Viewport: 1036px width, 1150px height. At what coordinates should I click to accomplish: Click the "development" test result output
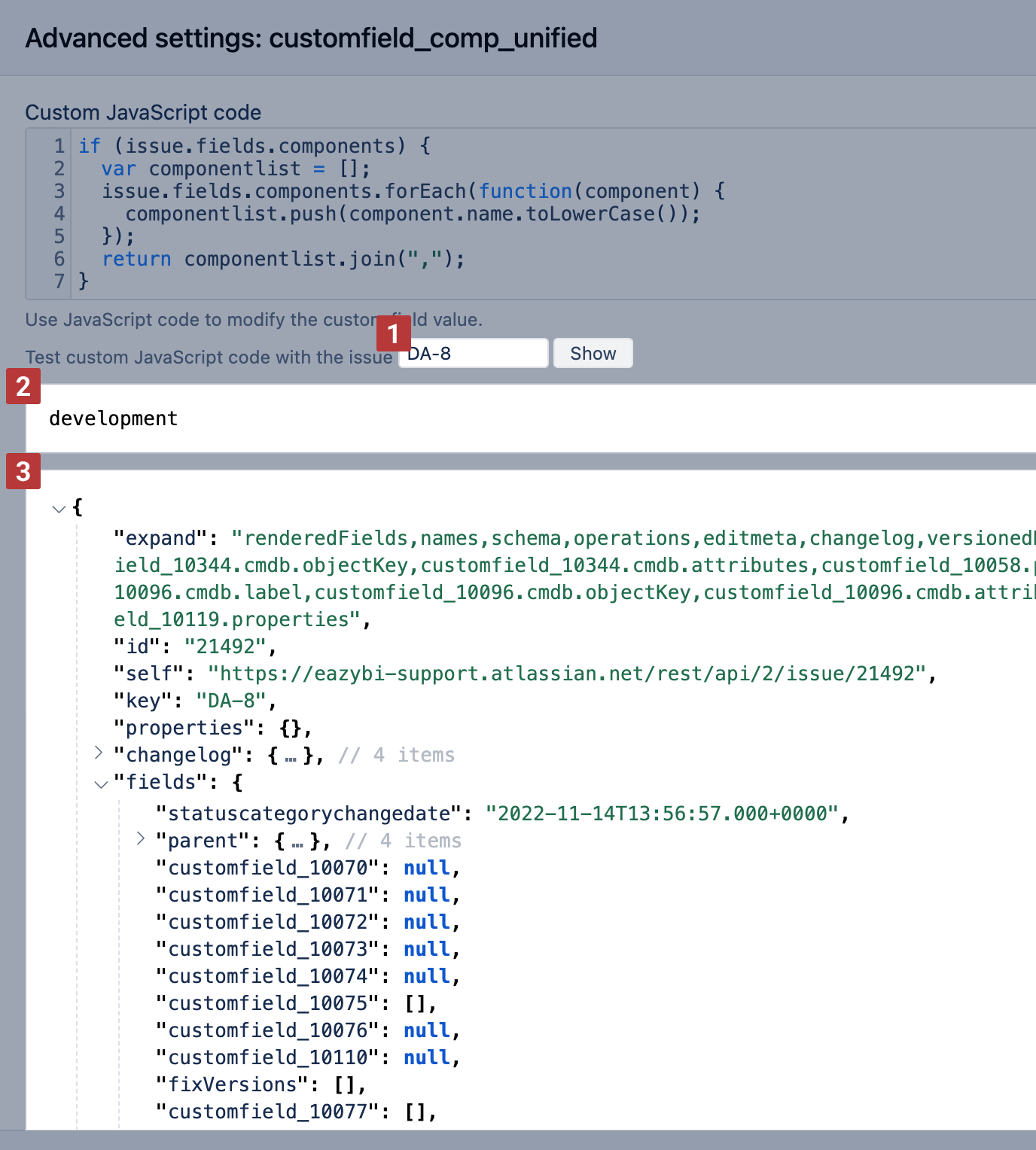tap(114, 418)
